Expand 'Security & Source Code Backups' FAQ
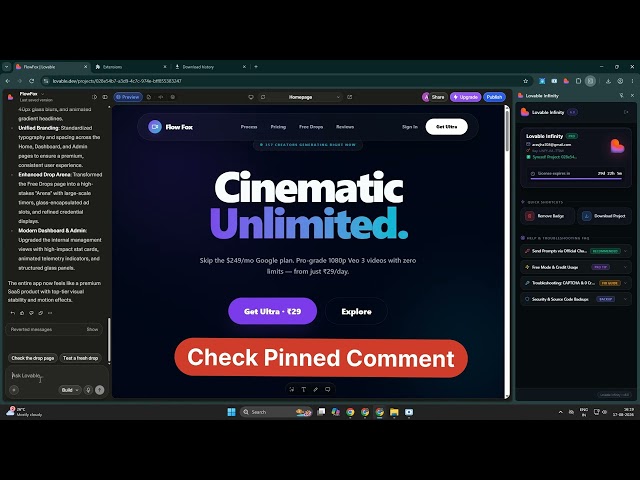This screenshot has height=480, width=640. [576, 299]
